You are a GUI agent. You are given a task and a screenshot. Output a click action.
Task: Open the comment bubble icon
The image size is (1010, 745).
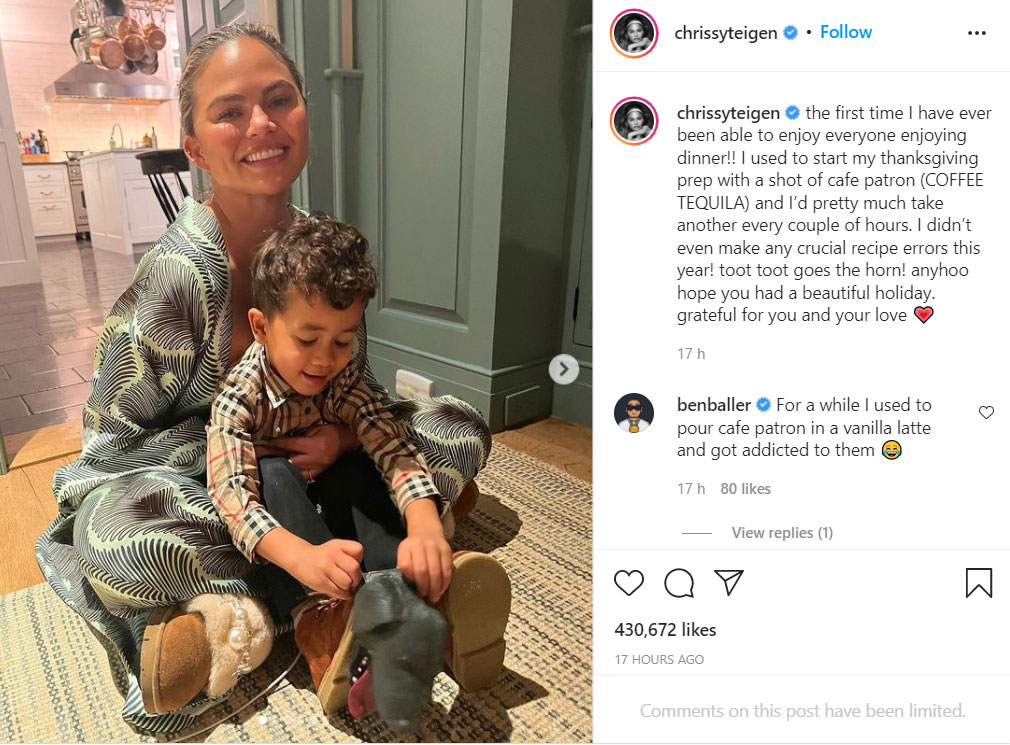(x=679, y=583)
